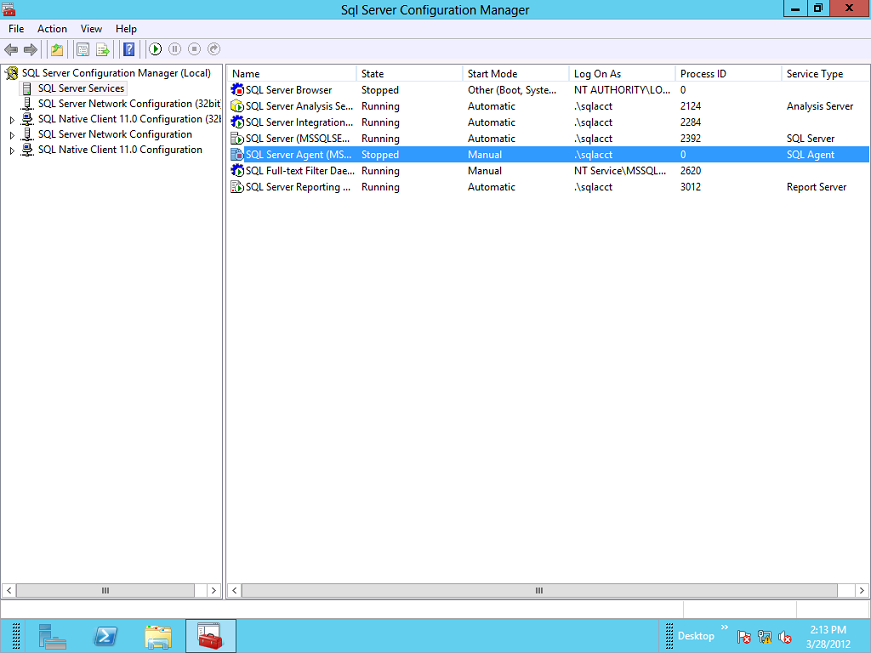Expand the SQL Server Network Configuration node
The height and width of the screenshot is (653, 871).
point(12,135)
